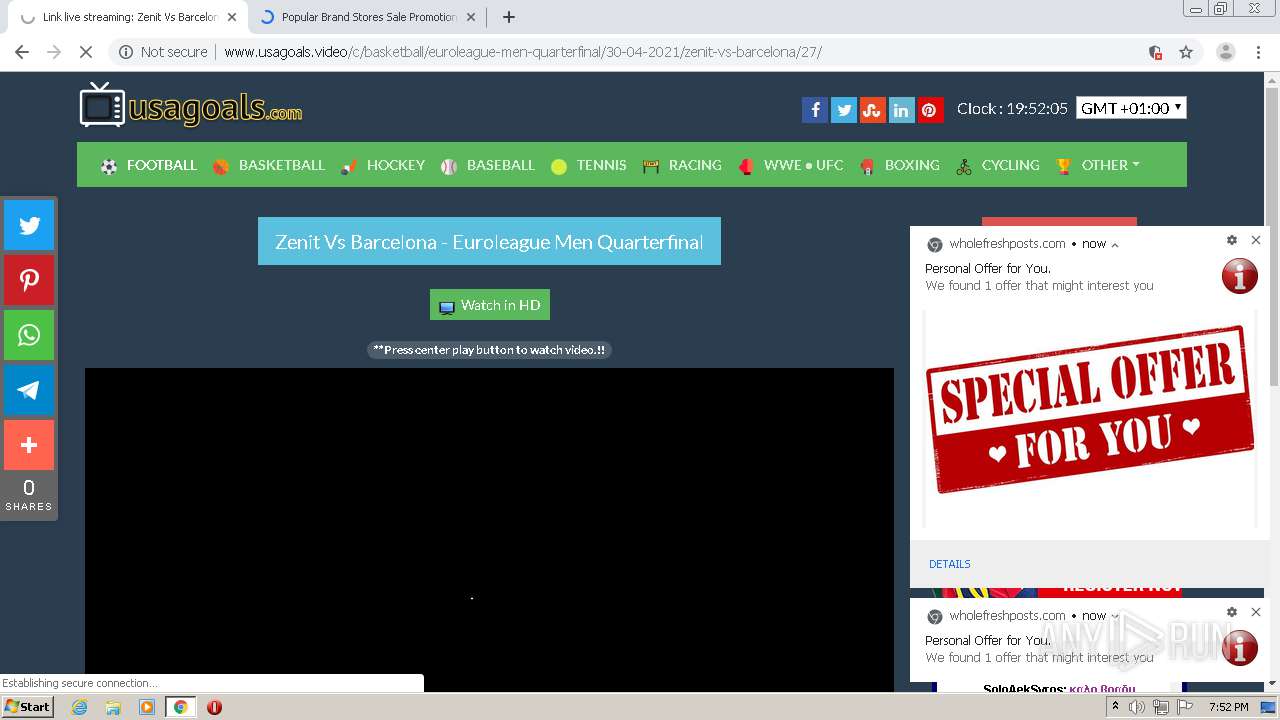Open the media player taskbar icon
Screen dimensions: 1280x720
[x=147, y=707]
